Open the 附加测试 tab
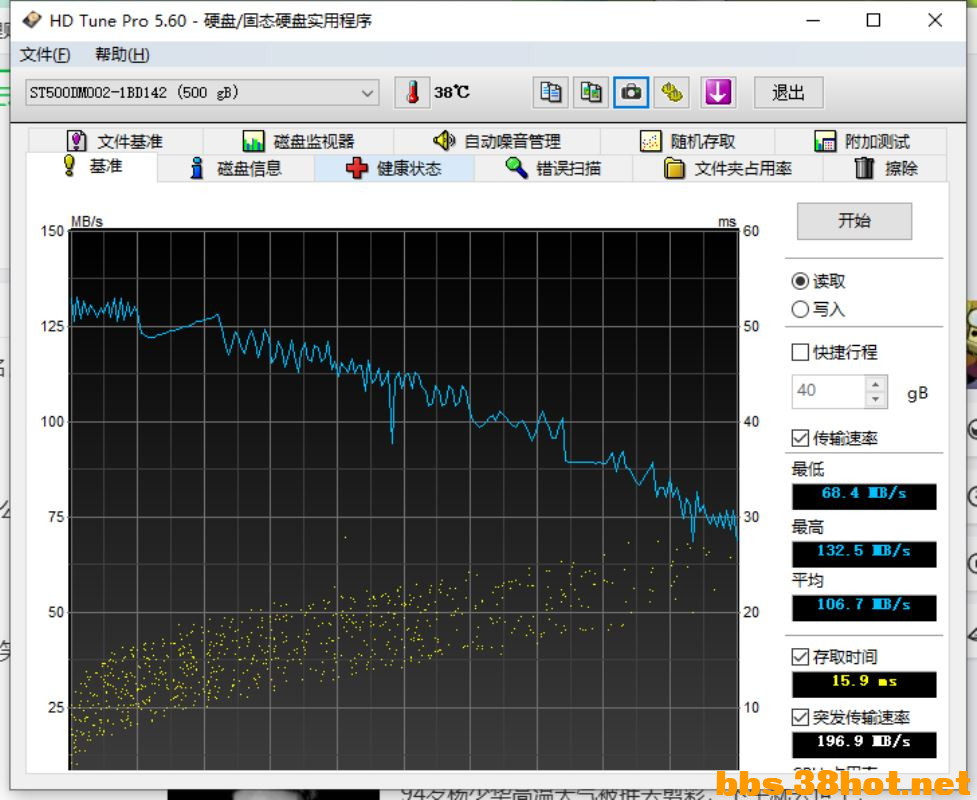Image resolution: width=977 pixels, height=800 pixels. pyautogui.click(x=861, y=141)
